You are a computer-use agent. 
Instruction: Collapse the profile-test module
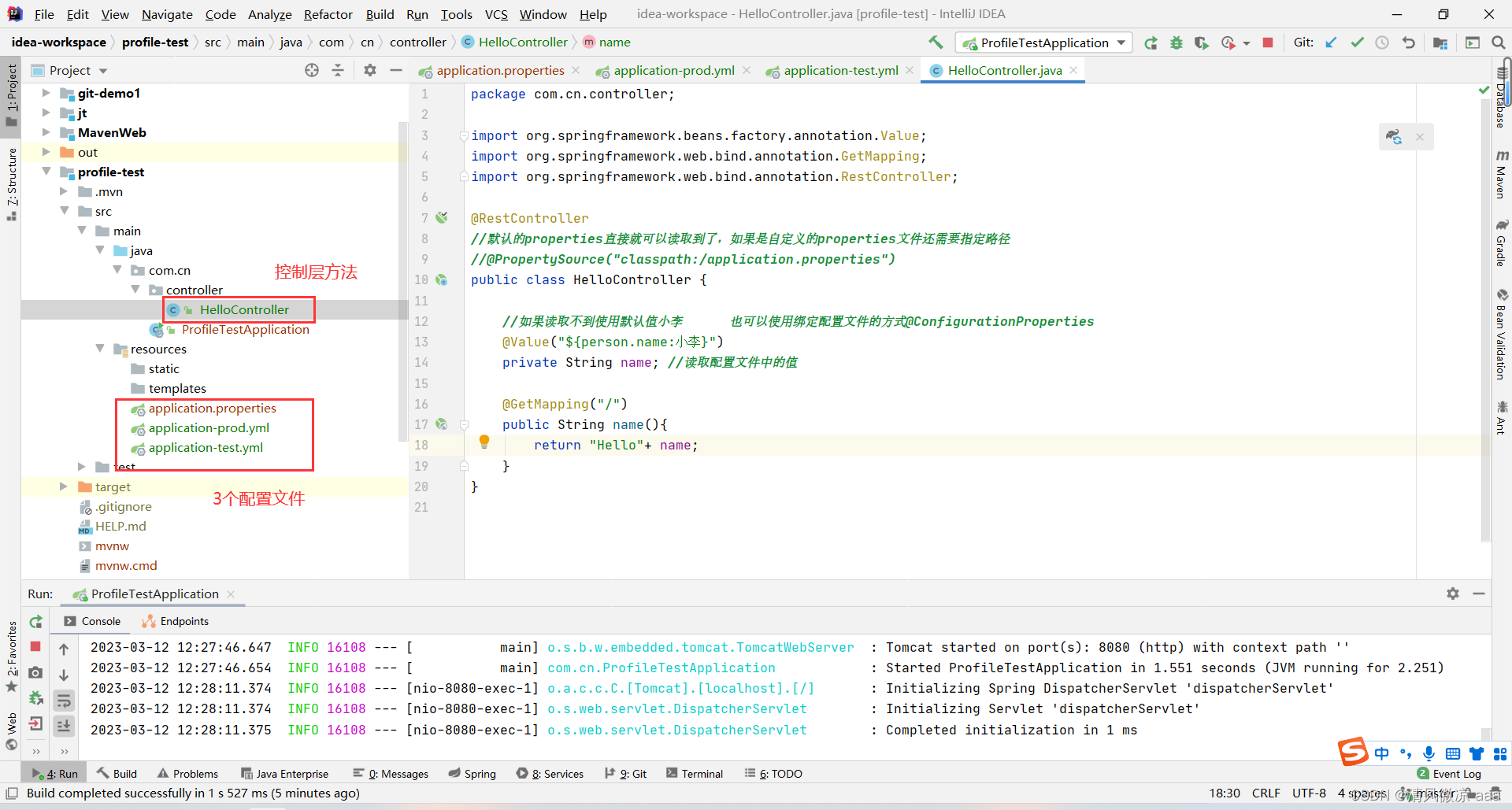46,172
